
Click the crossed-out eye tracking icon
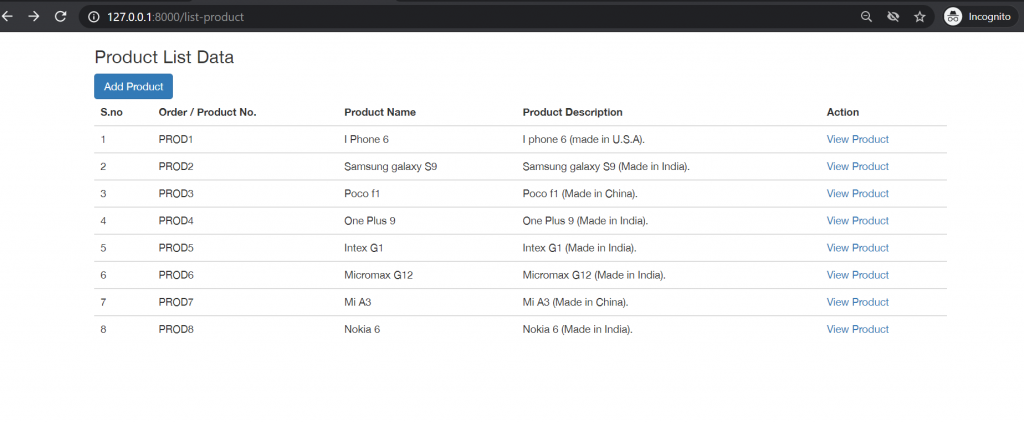click(x=893, y=17)
